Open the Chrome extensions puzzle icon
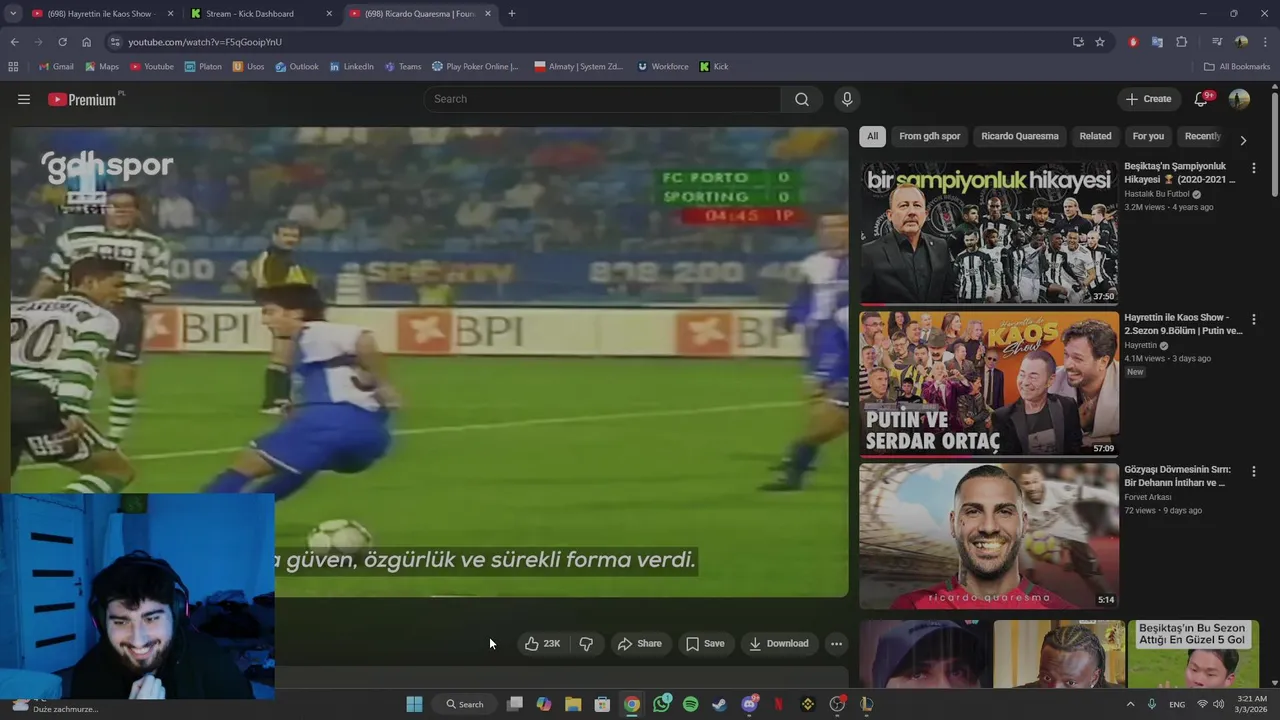 [1182, 42]
